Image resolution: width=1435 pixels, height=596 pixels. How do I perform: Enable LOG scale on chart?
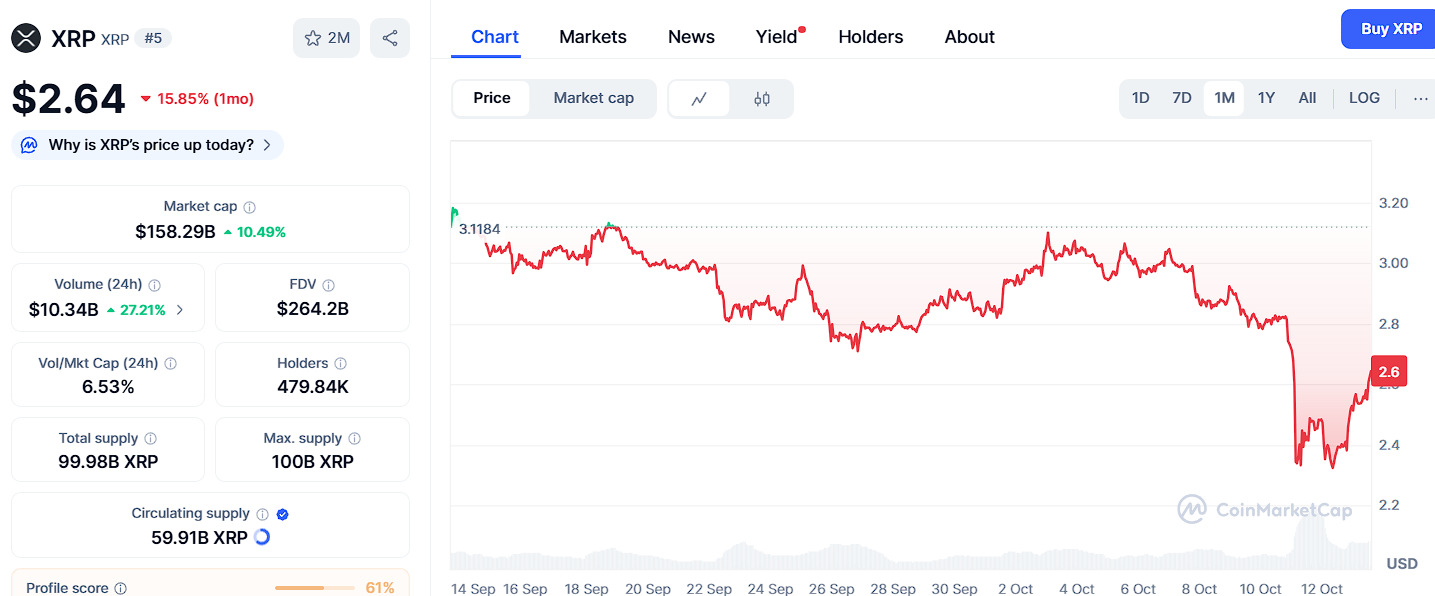[x=1364, y=98]
